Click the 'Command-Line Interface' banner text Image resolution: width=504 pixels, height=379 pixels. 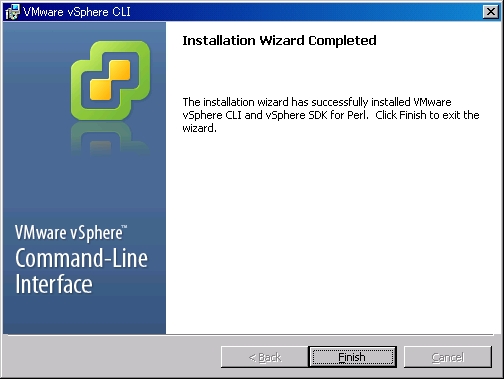point(81,271)
